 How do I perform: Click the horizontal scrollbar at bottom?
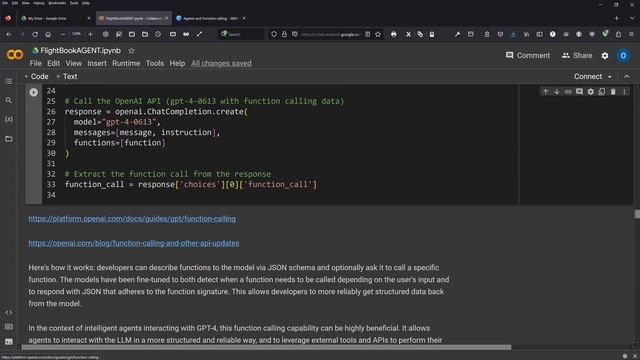266,347
